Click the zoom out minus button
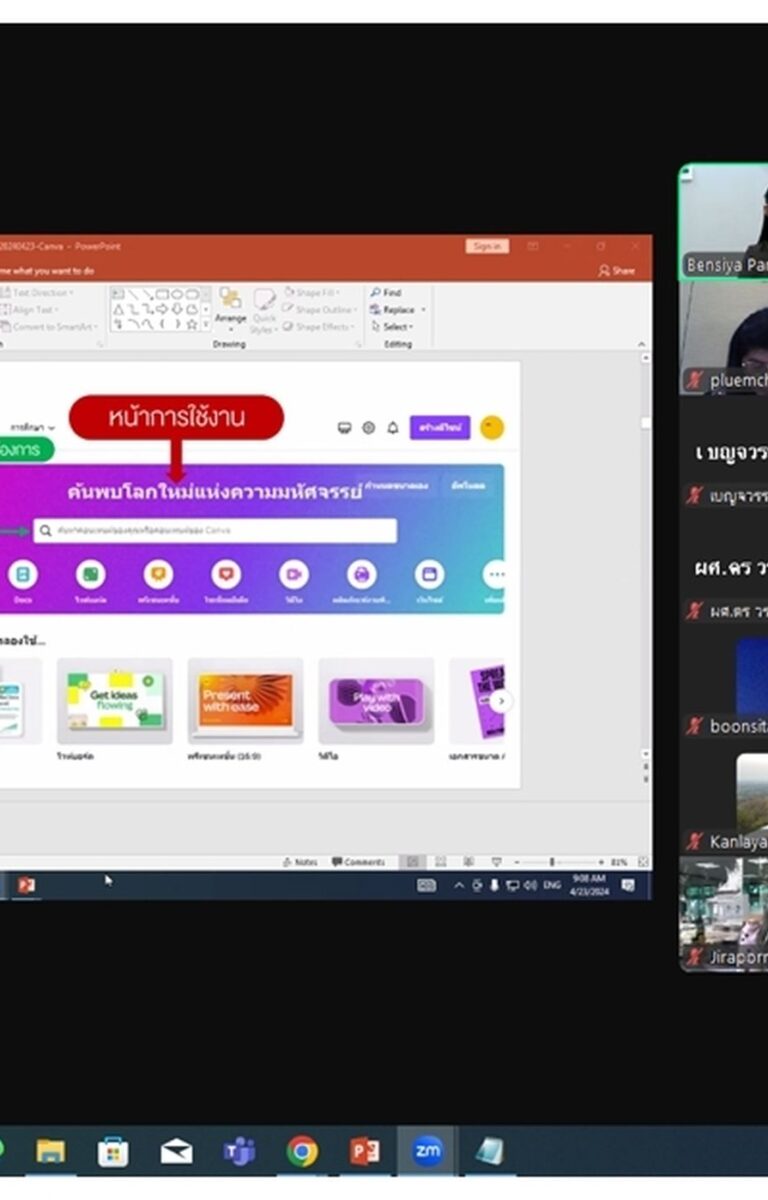 click(x=517, y=862)
